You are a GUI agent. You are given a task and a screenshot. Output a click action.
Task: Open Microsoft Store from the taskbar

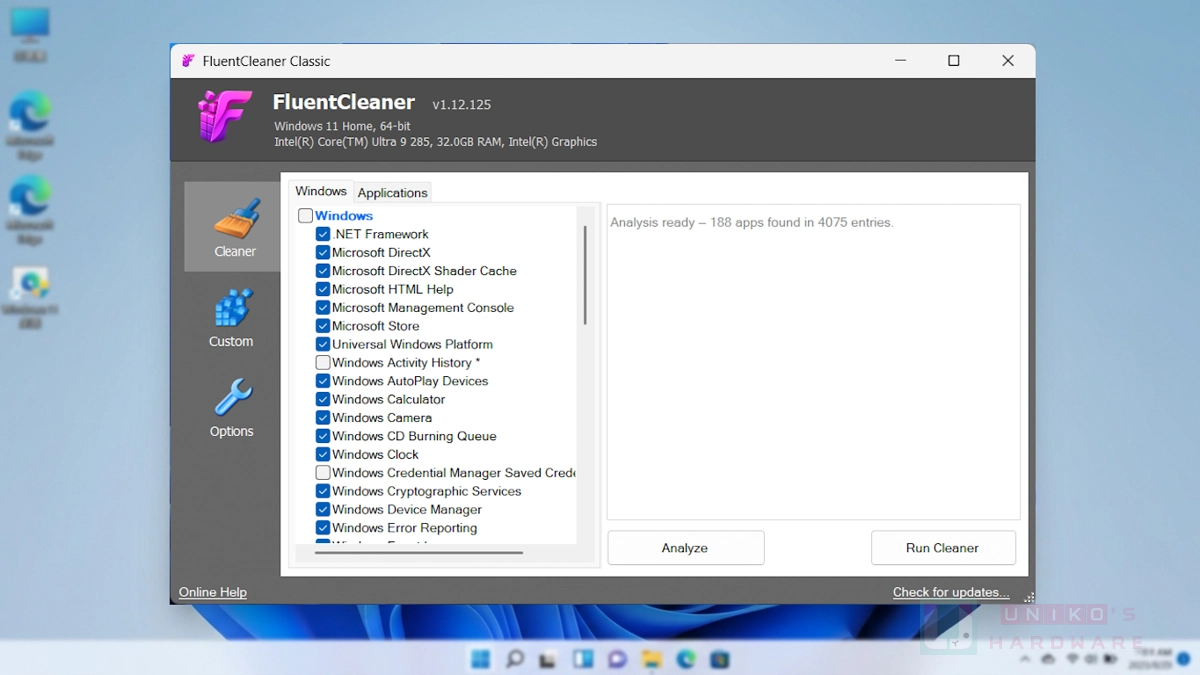tap(720, 659)
